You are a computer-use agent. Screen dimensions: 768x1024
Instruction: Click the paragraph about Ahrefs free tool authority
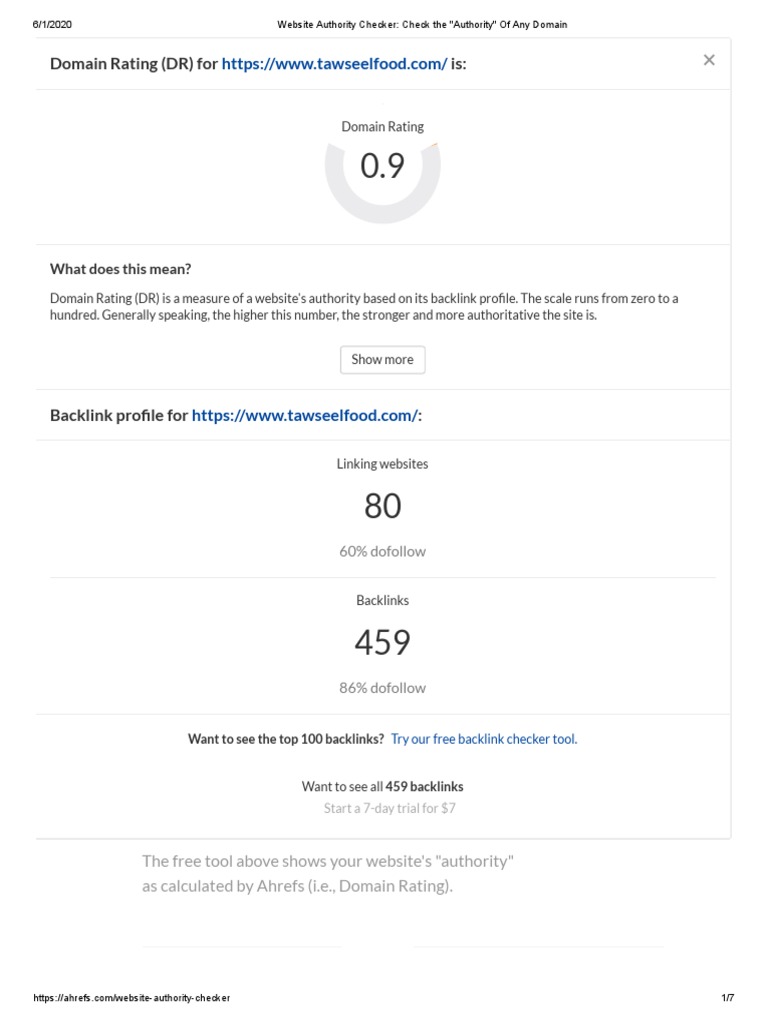coord(328,874)
